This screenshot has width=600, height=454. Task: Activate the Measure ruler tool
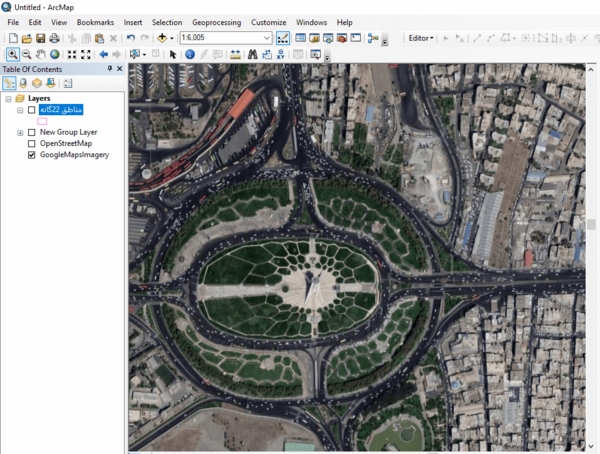coord(235,54)
